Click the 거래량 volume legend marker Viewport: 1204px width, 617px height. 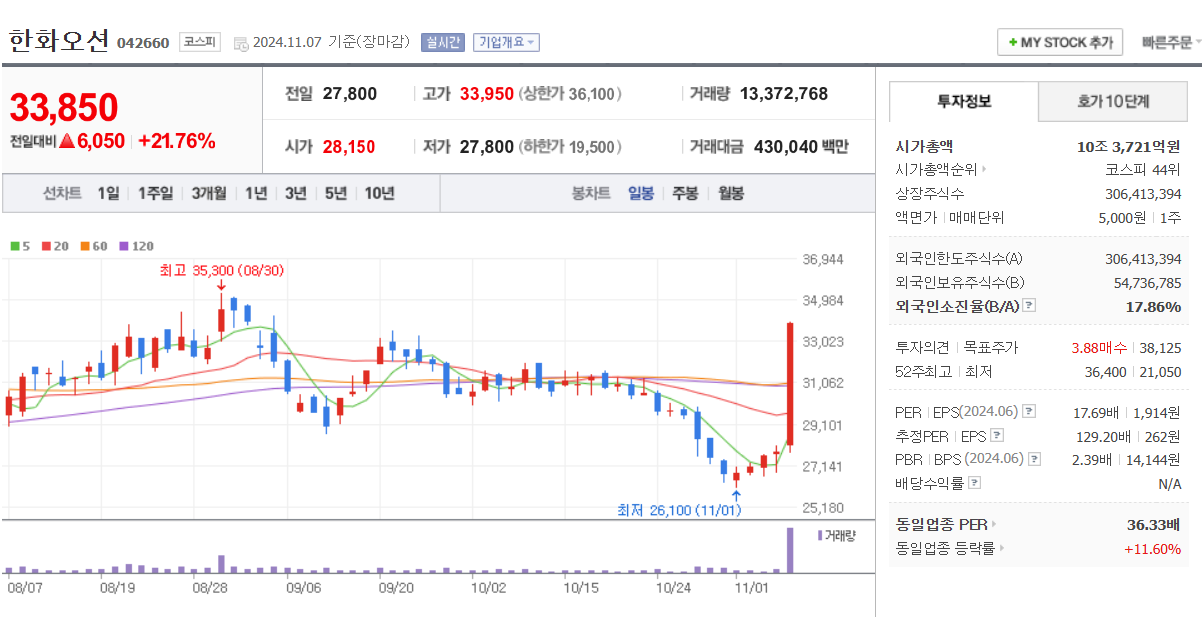(x=819, y=535)
